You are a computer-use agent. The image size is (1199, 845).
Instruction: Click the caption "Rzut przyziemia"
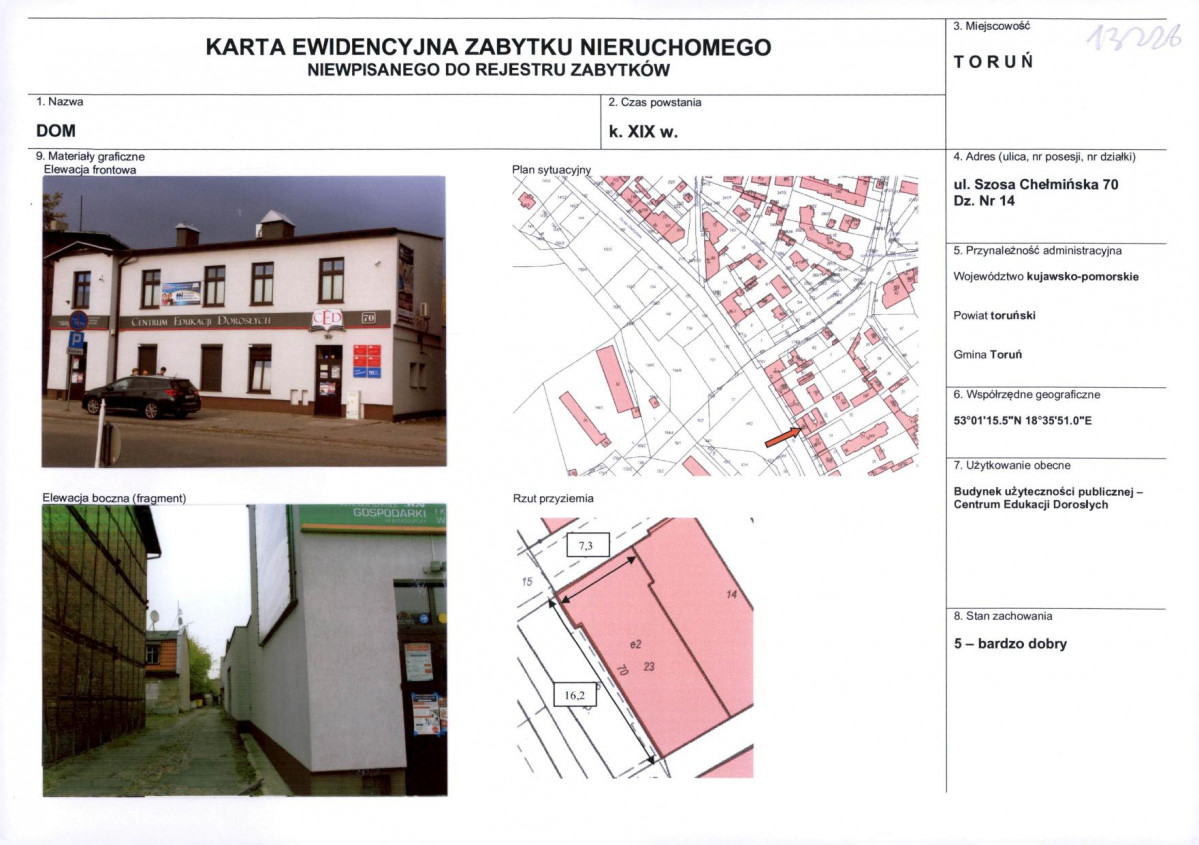point(553,499)
